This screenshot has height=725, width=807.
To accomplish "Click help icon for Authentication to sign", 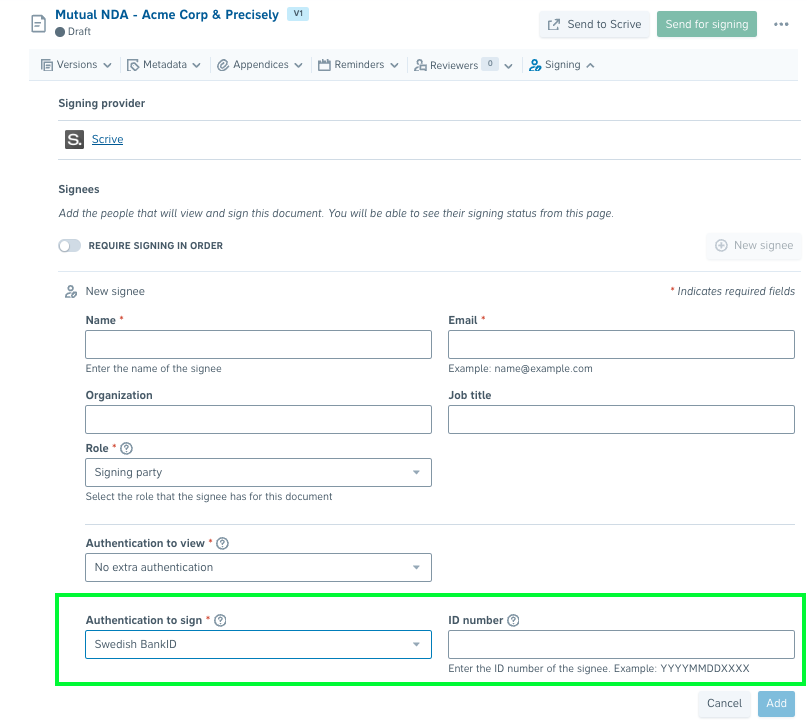I will pos(220,621).
